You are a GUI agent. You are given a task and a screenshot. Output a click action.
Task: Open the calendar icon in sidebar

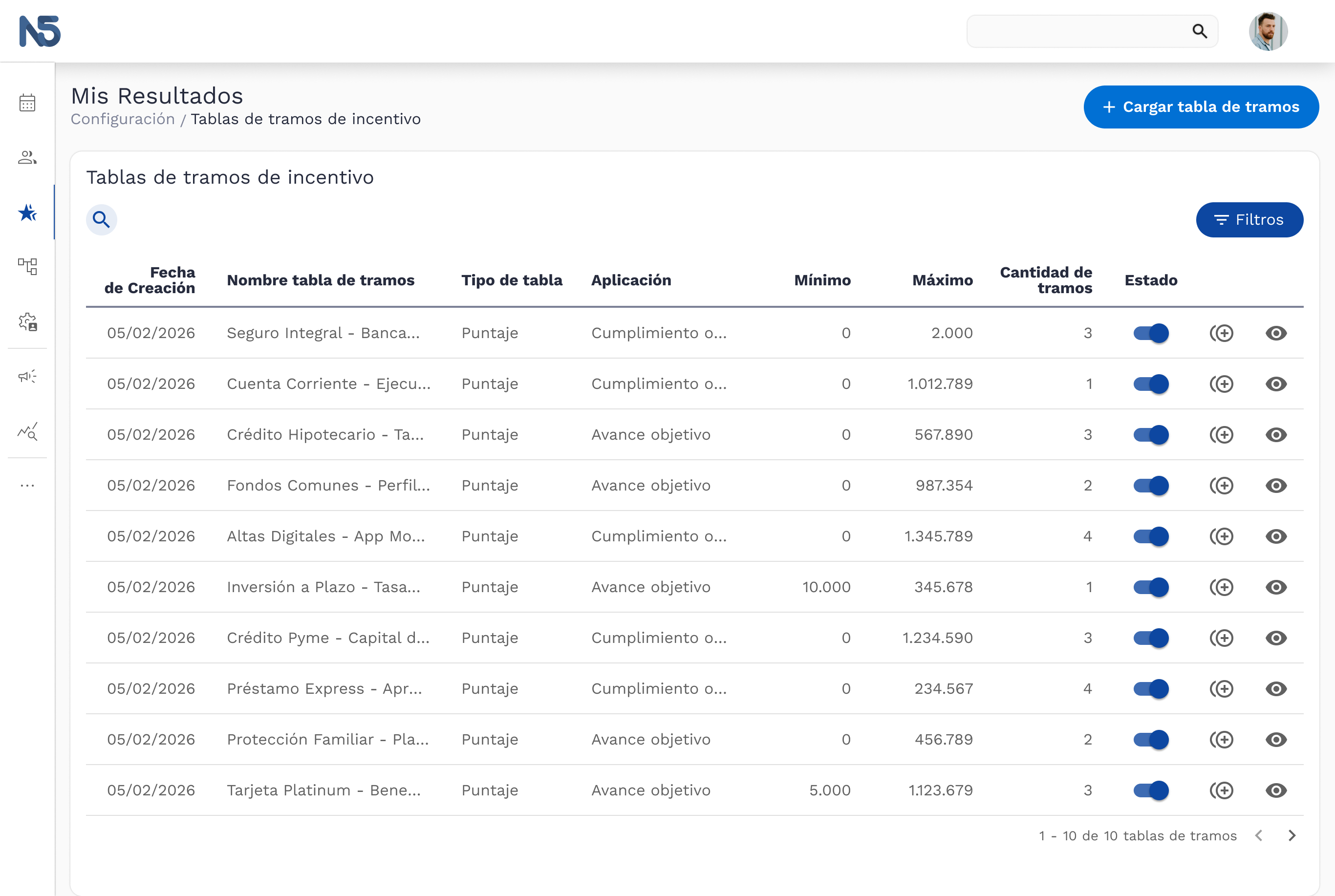[x=27, y=103]
